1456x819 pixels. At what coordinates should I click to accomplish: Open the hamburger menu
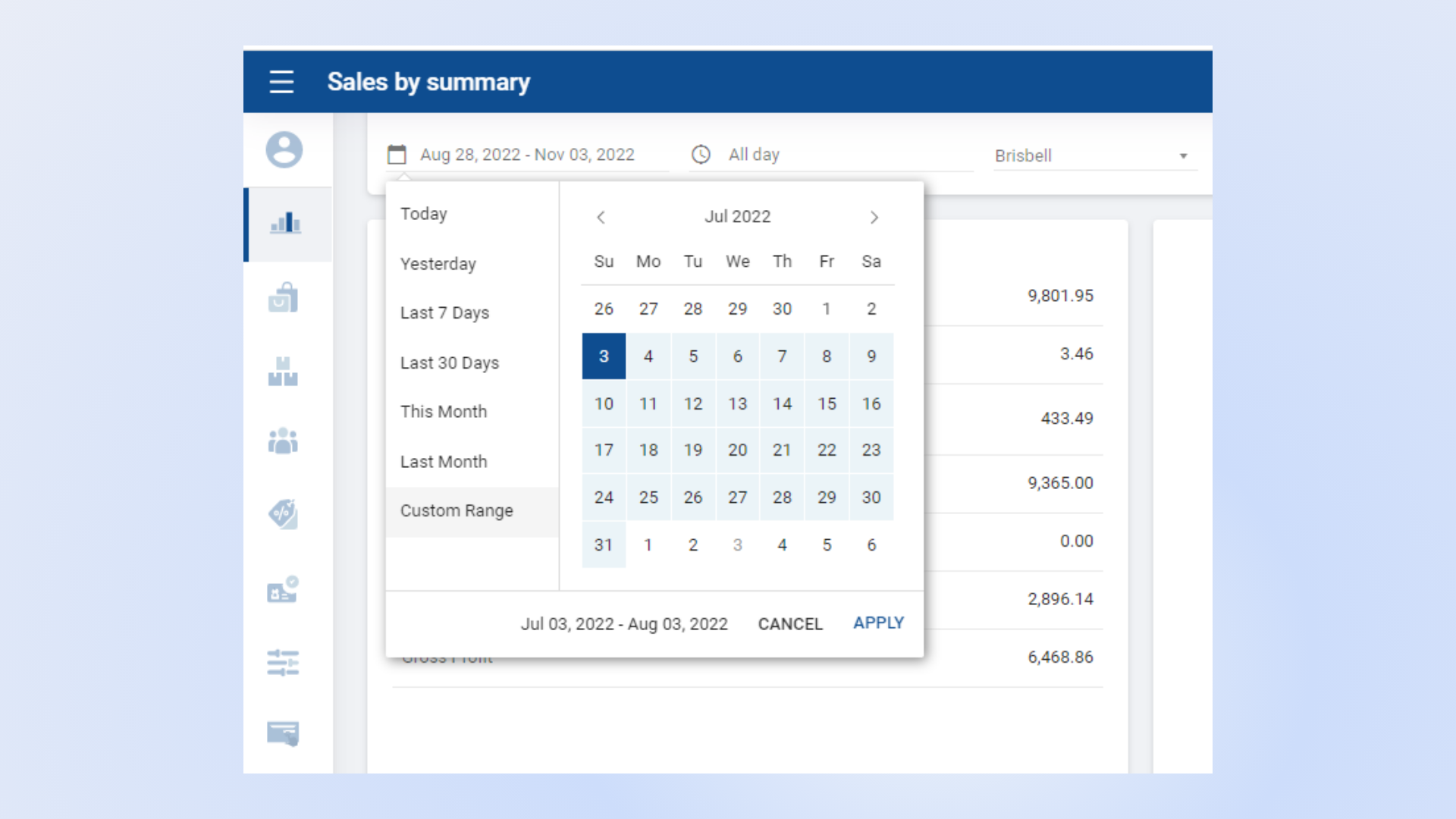281,82
